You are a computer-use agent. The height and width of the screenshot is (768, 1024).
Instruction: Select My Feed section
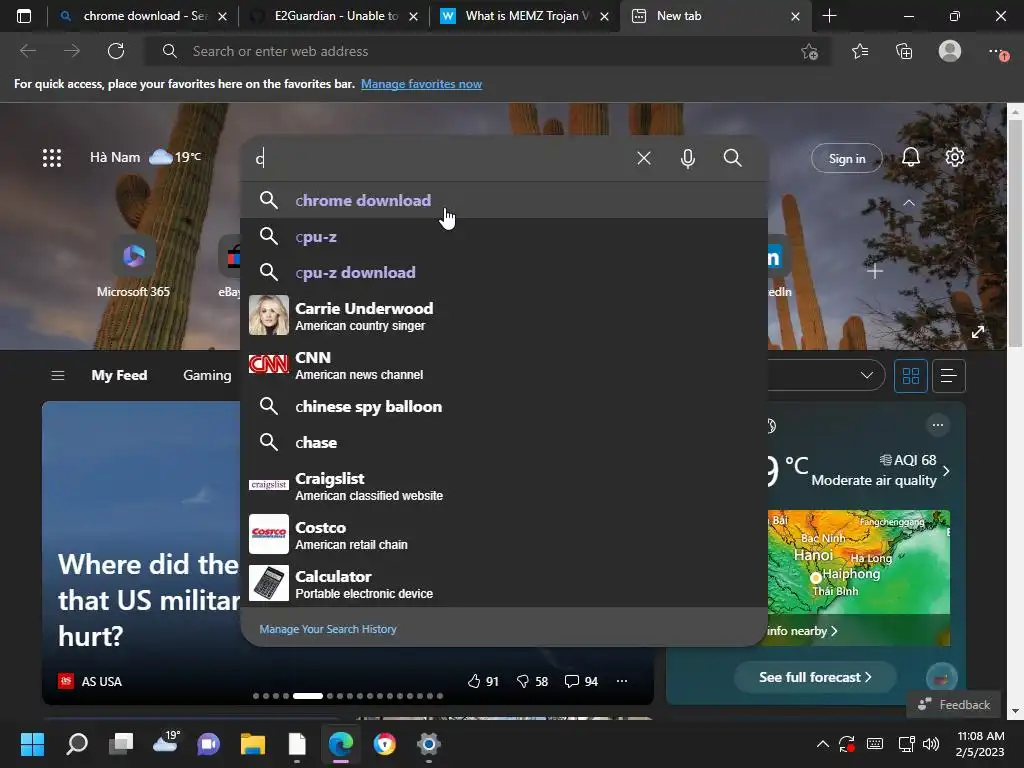coord(119,376)
